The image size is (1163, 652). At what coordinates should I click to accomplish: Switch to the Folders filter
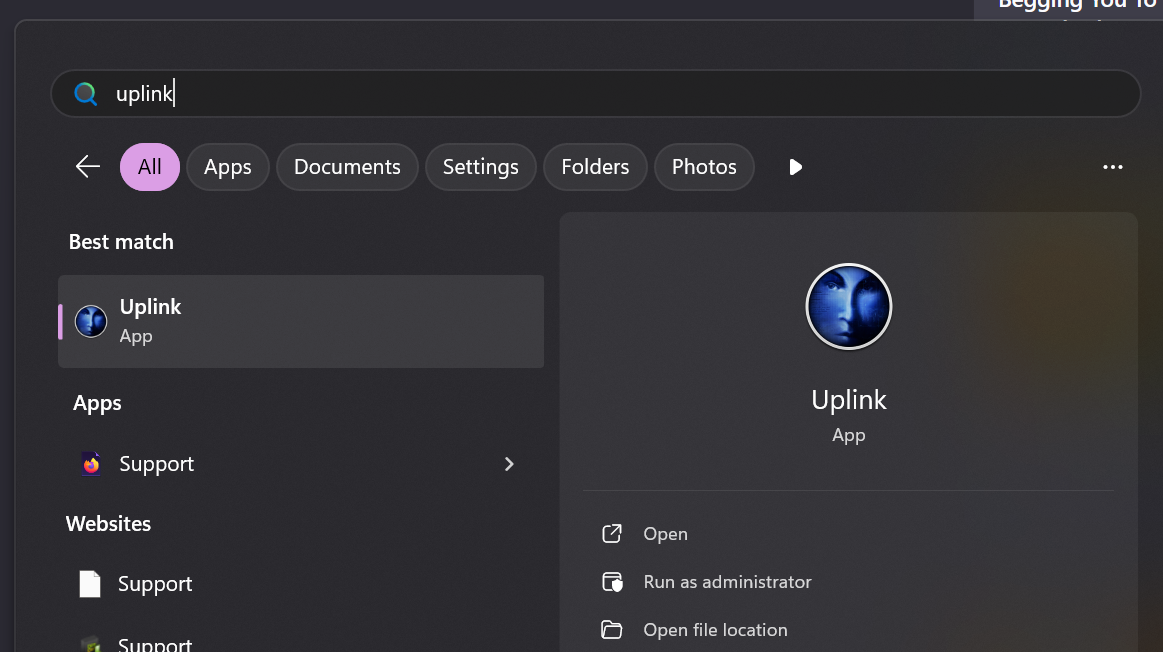595,167
